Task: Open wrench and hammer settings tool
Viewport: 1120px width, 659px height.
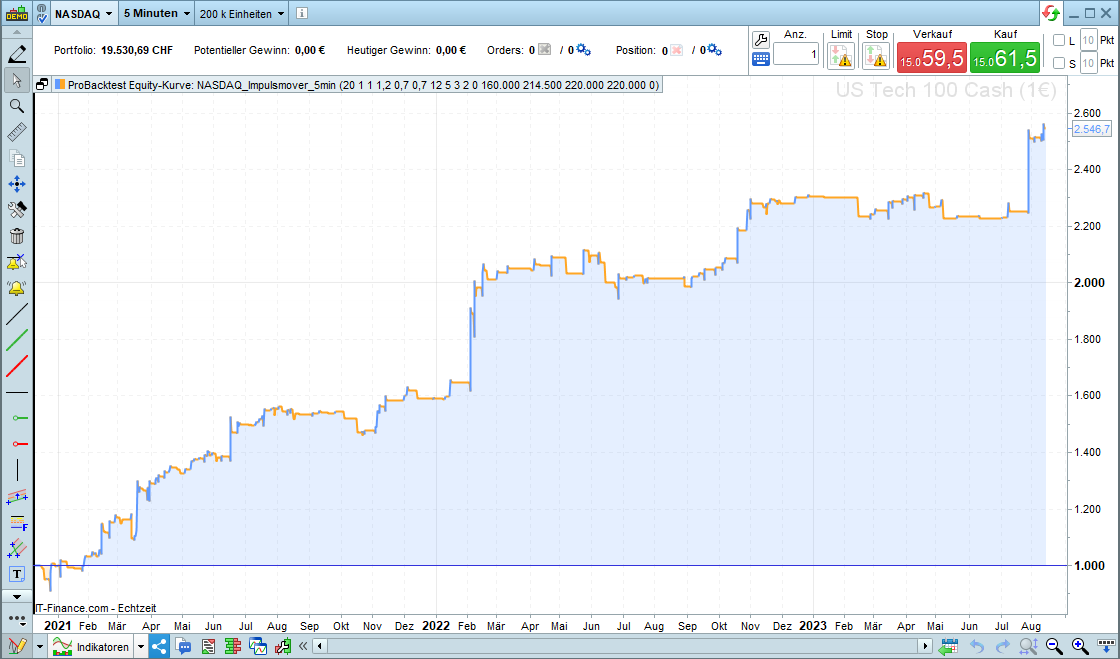Action: [x=16, y=210]
